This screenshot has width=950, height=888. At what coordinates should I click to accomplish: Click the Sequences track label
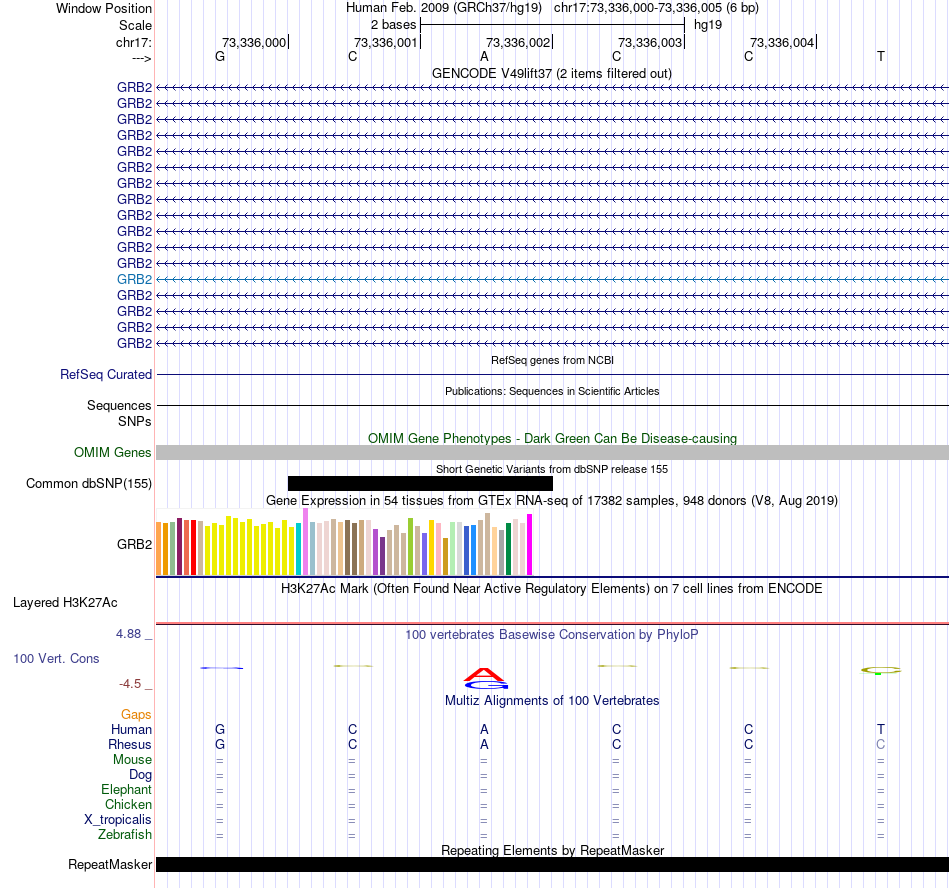tap(119, 405)
